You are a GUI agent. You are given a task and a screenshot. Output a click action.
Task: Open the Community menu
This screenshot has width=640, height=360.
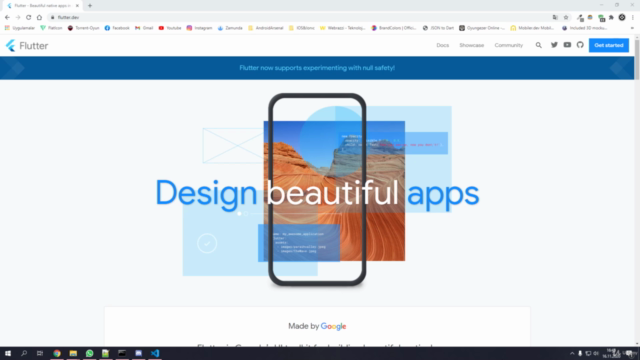coord(509,45)
